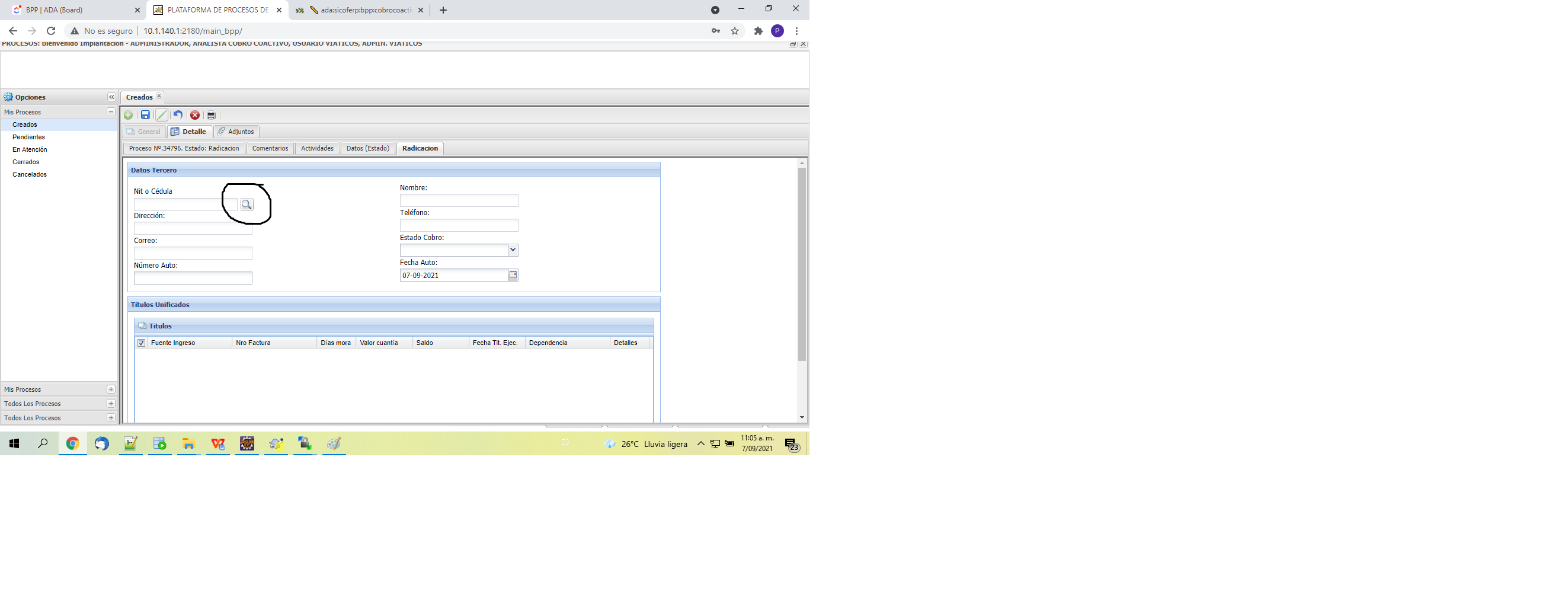Open the Cancelados process list

click(x=29, y=175)
